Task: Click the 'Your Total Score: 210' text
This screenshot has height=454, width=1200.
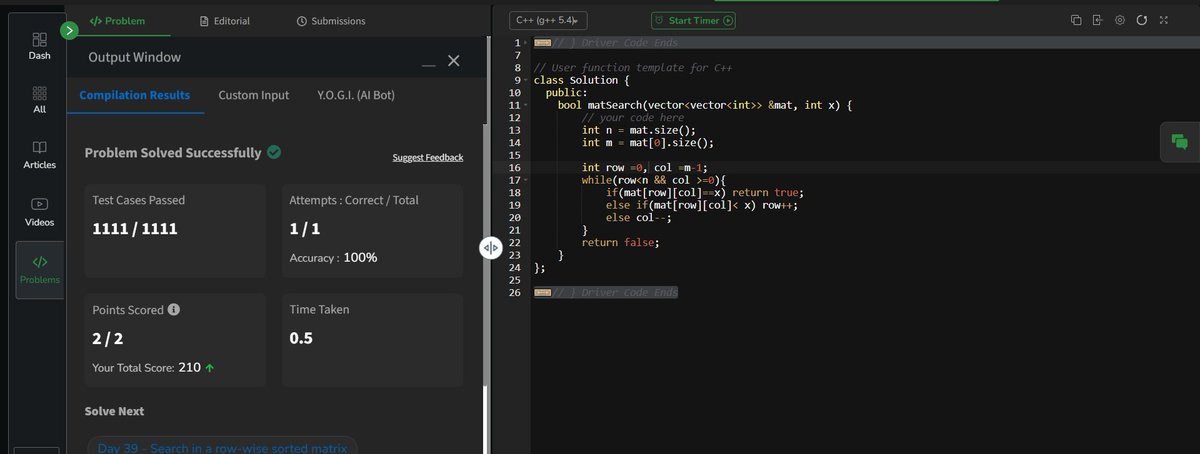Action: pos(146,367)
